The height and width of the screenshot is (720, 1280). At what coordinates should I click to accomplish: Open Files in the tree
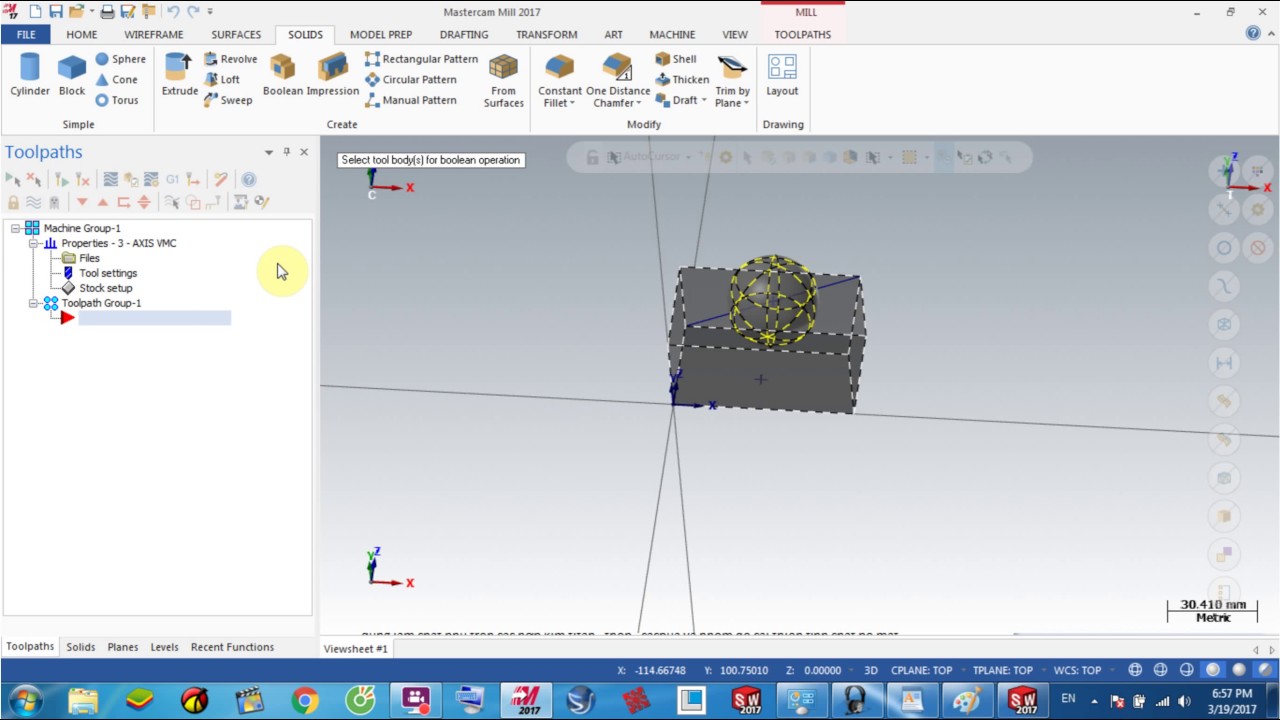89,258
